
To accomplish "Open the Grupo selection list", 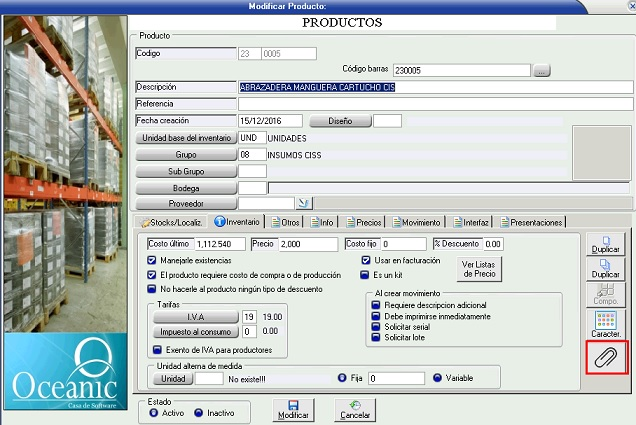I will pos(186,155).
